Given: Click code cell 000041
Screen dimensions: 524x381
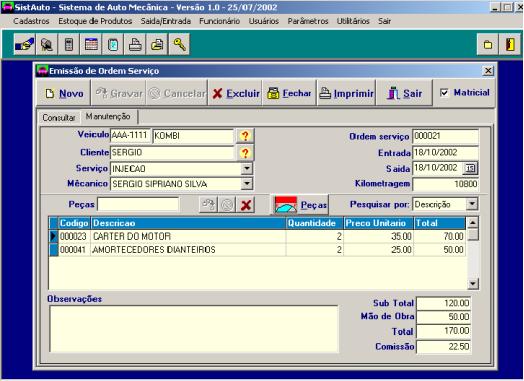Looking at the screenshot, I should click(74, 250).
